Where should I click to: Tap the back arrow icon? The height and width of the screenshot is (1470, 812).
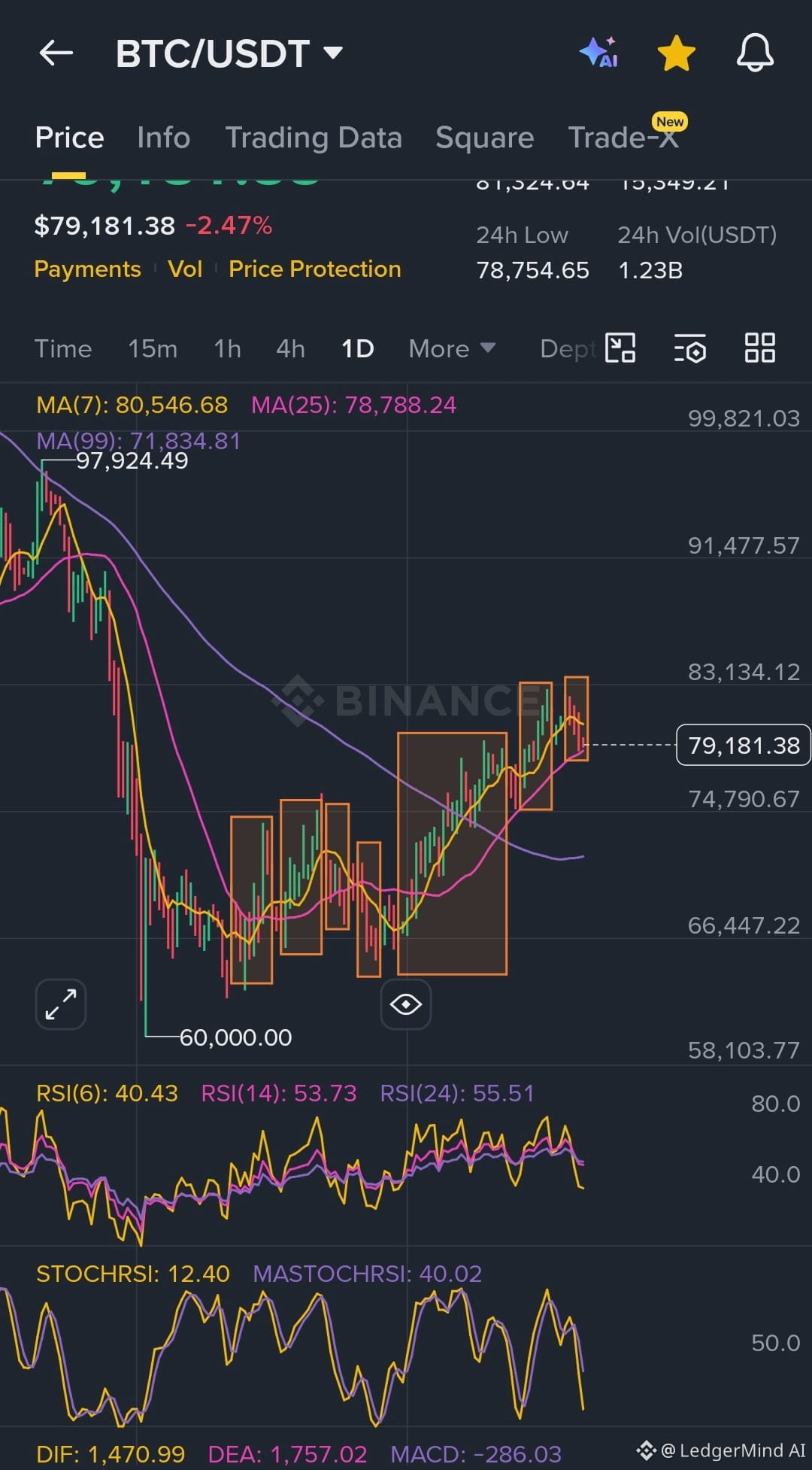click(x=56, y=53)
